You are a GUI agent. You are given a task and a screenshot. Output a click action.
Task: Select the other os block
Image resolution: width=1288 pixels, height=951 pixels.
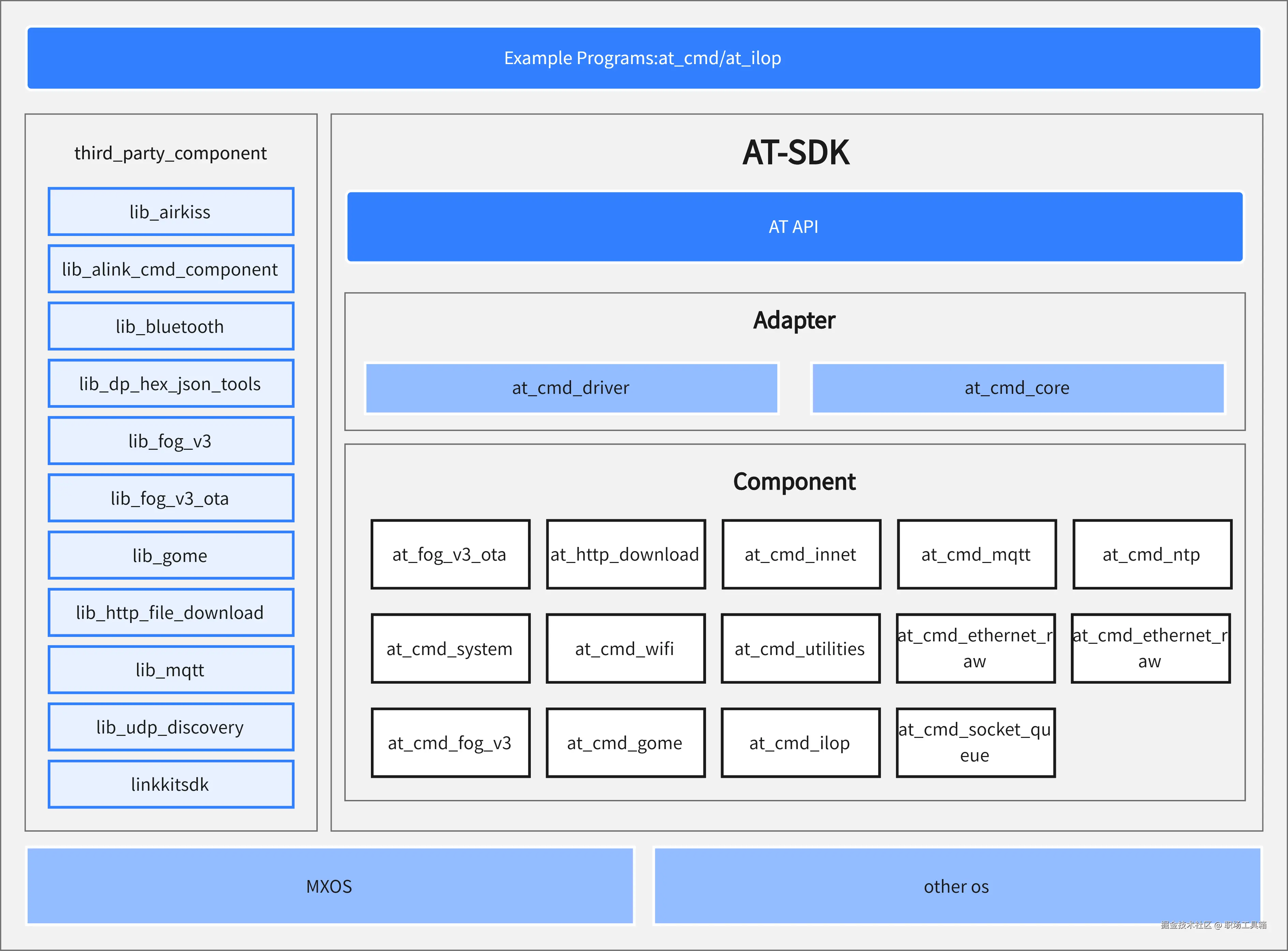point(957,886)
